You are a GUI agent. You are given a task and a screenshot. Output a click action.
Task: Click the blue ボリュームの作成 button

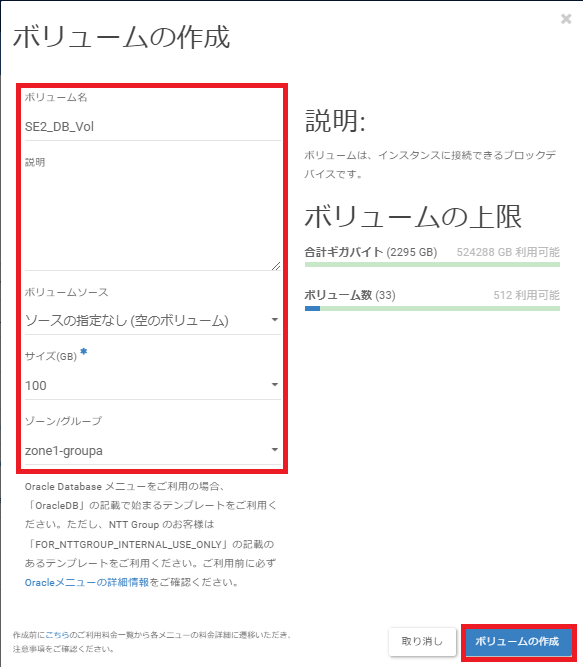click(x=518, y=641)
